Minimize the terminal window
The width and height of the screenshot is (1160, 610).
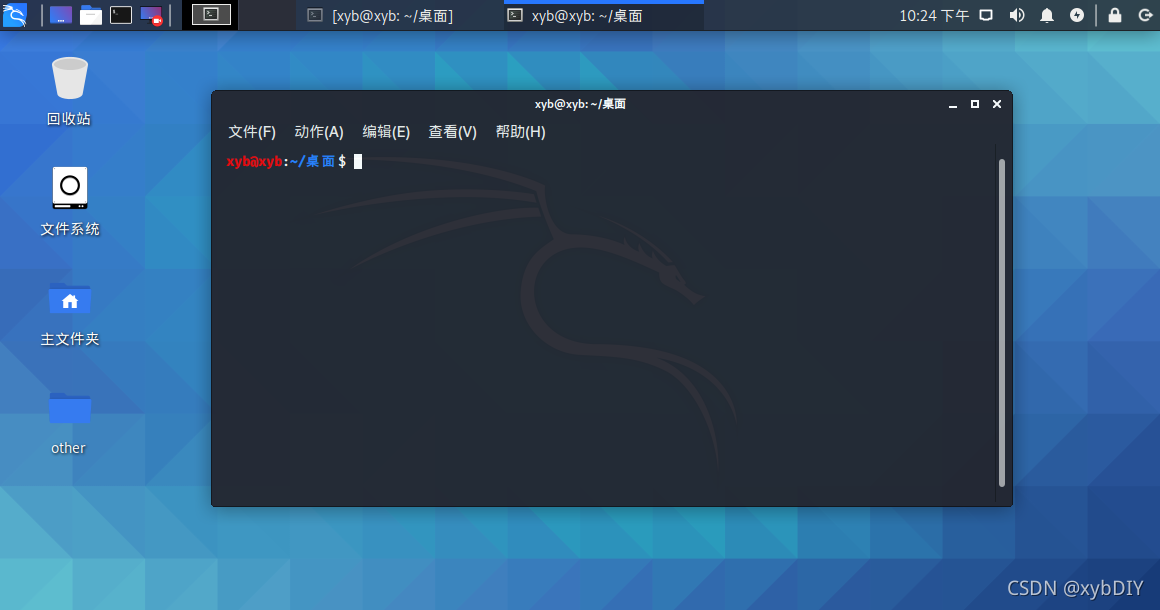(953, 104)
